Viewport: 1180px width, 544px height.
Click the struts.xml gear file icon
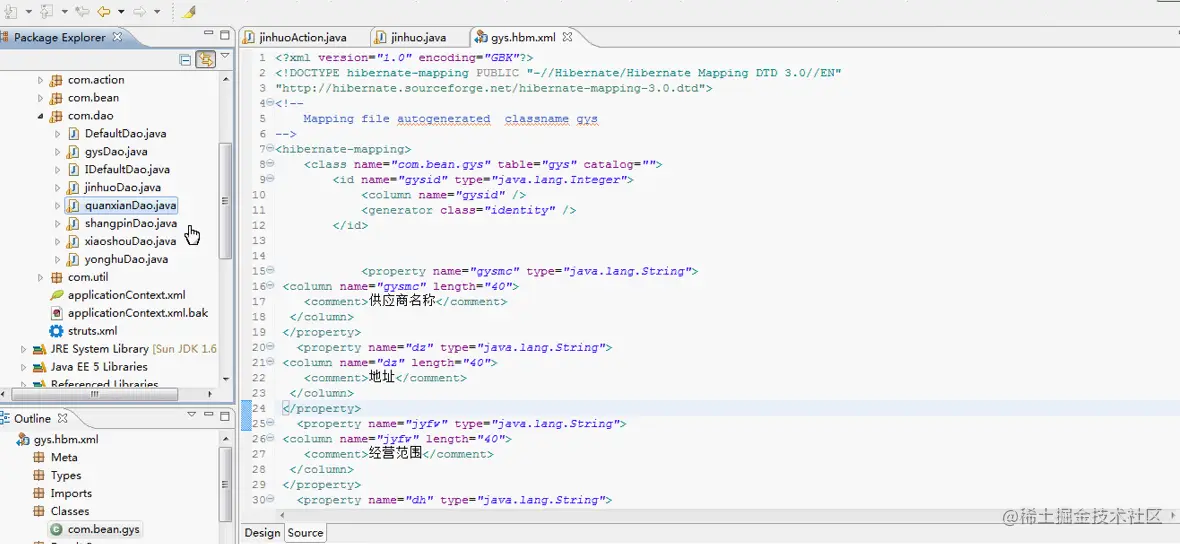point(56,331)
